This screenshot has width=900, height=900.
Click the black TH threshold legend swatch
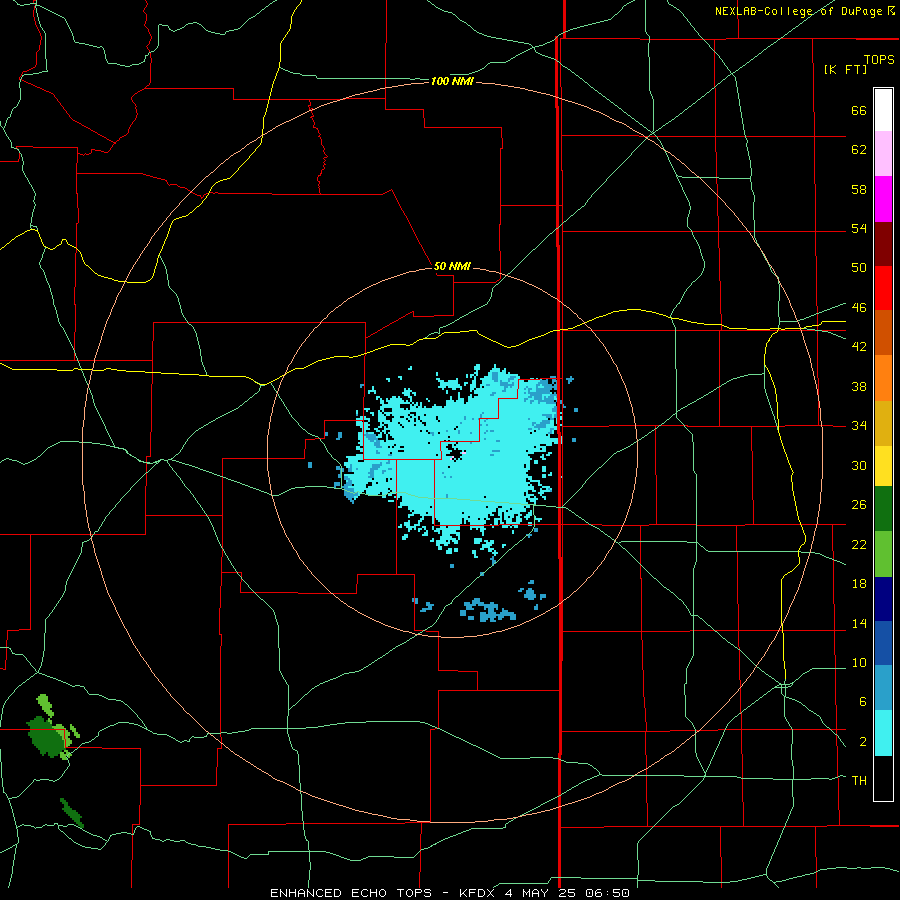(883, 778)
